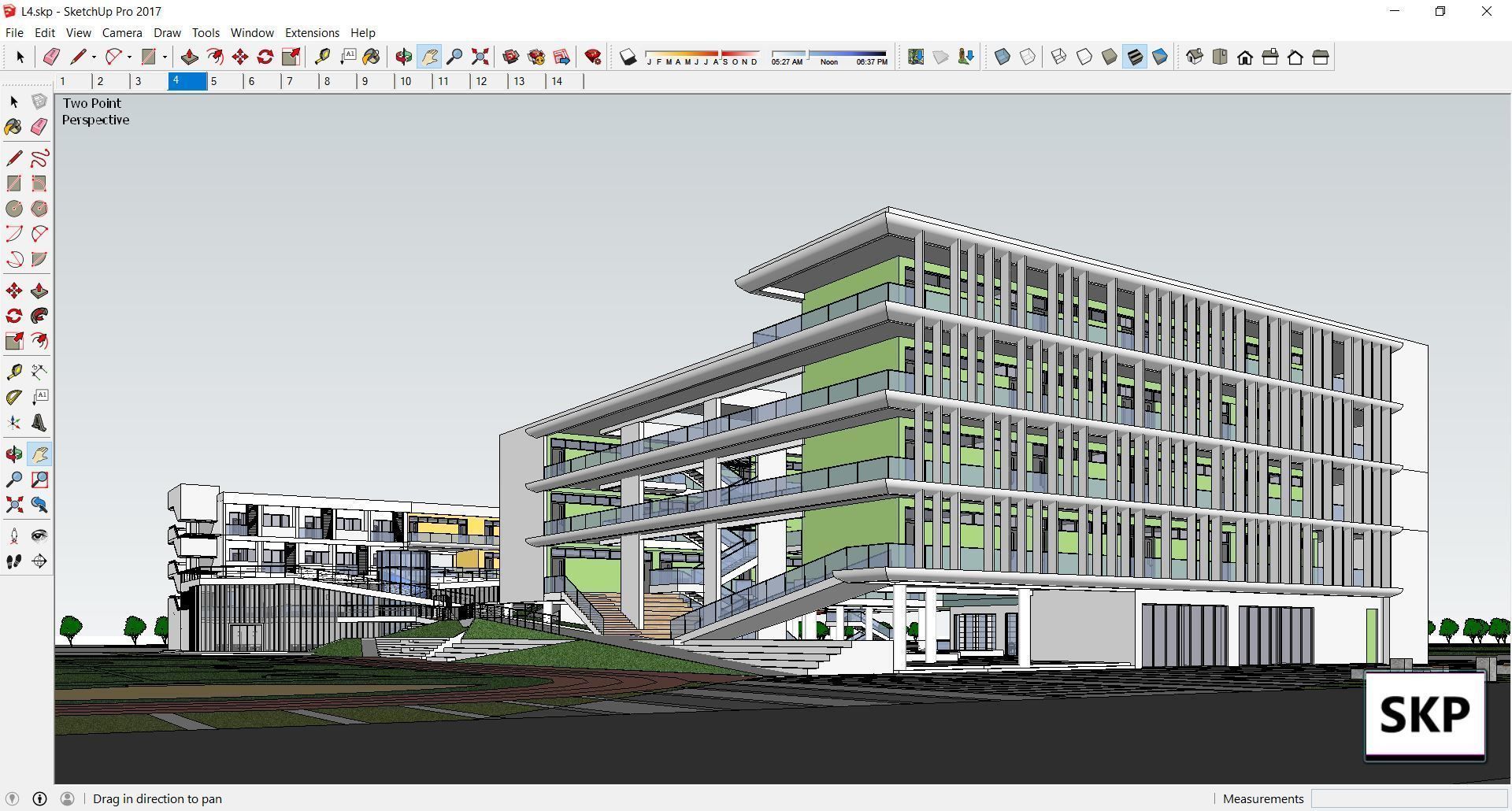Click the Iso view house icon

click(x=1195, y=57)
